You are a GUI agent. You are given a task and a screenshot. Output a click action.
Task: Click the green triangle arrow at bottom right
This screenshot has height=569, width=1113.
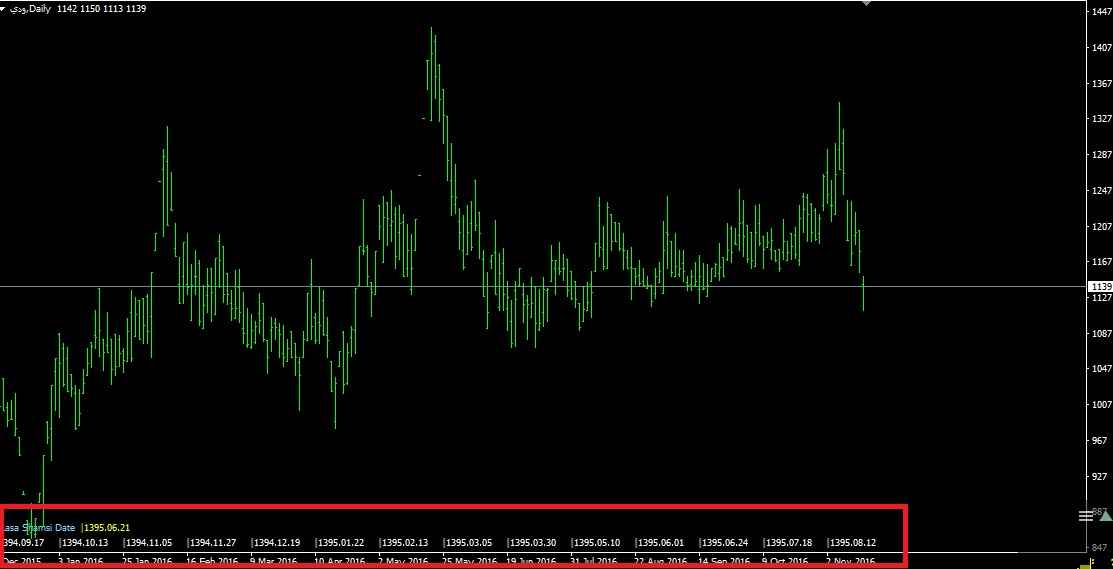coord(1104,514)
